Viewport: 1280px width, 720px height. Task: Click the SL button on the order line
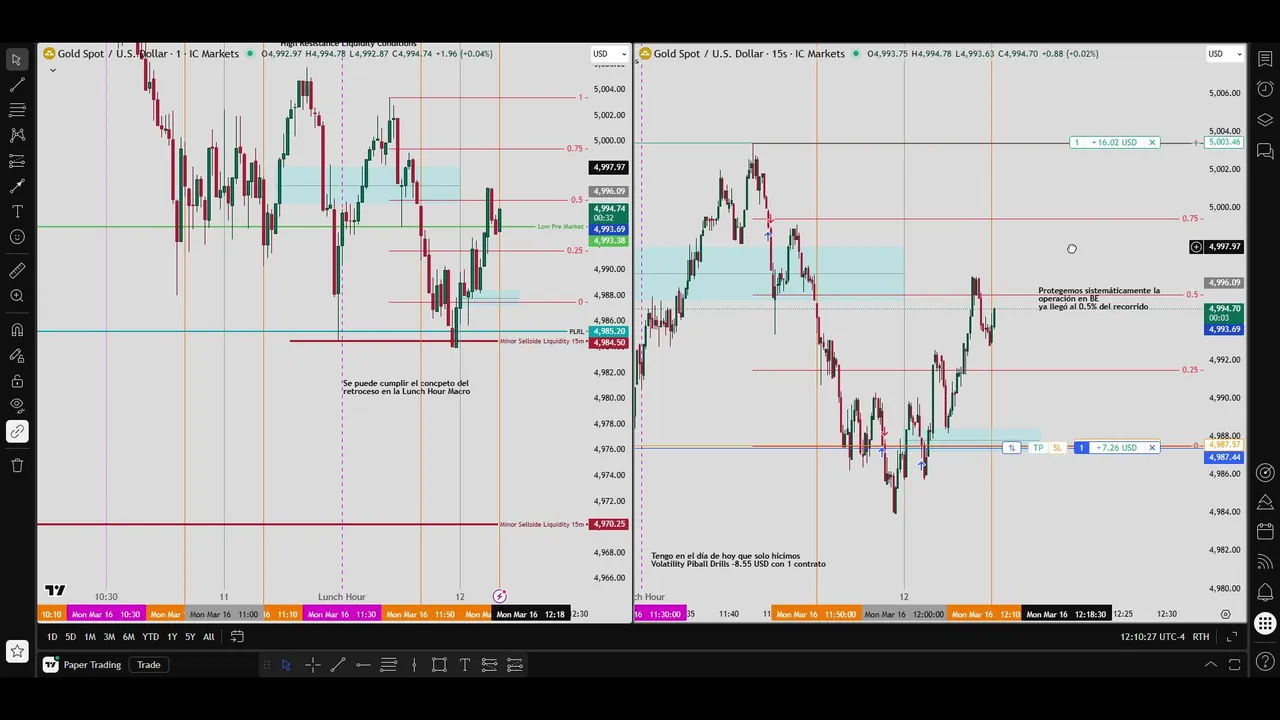point(1057,448)
